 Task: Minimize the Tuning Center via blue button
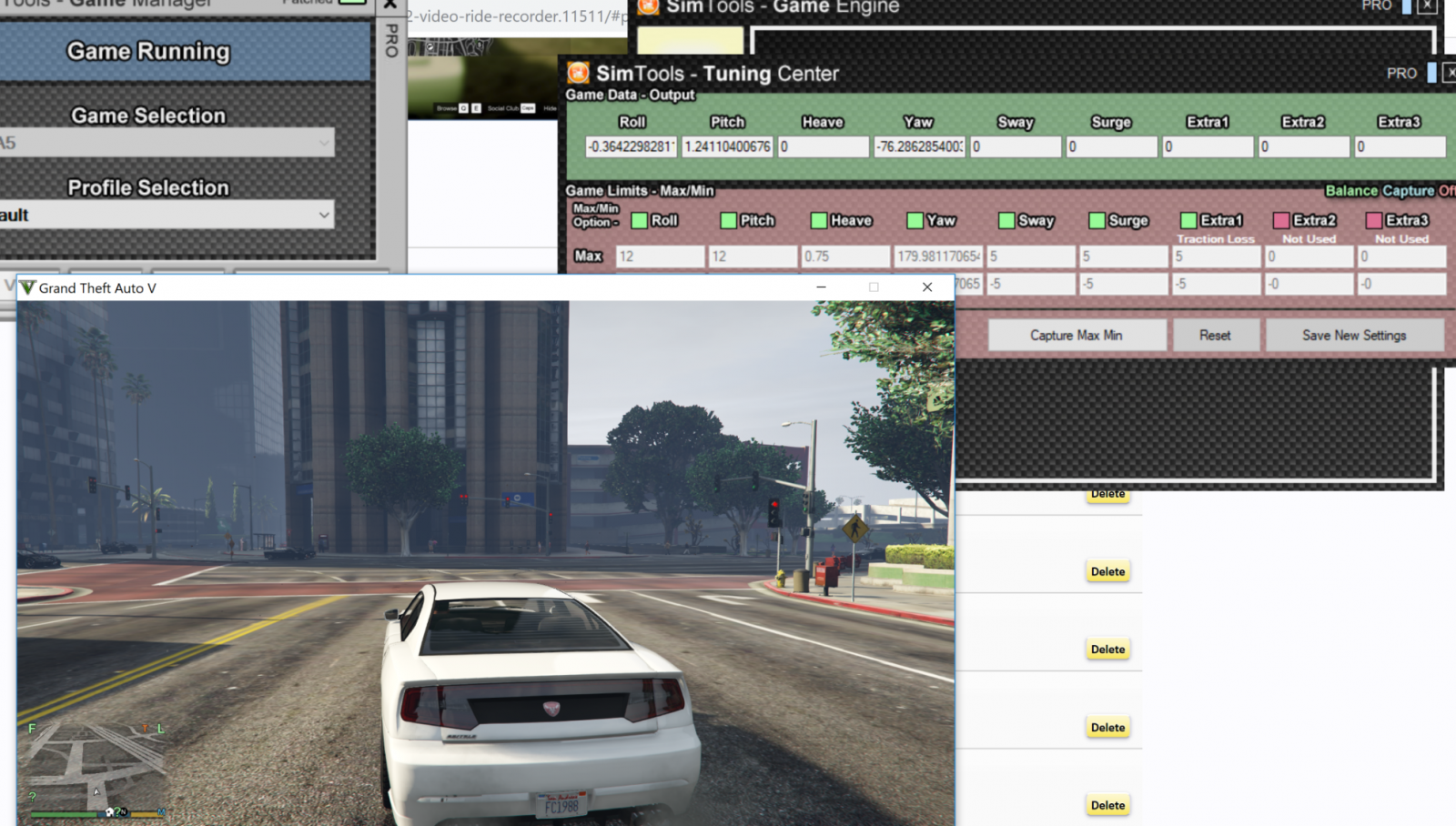click(x=1431, y=73)
